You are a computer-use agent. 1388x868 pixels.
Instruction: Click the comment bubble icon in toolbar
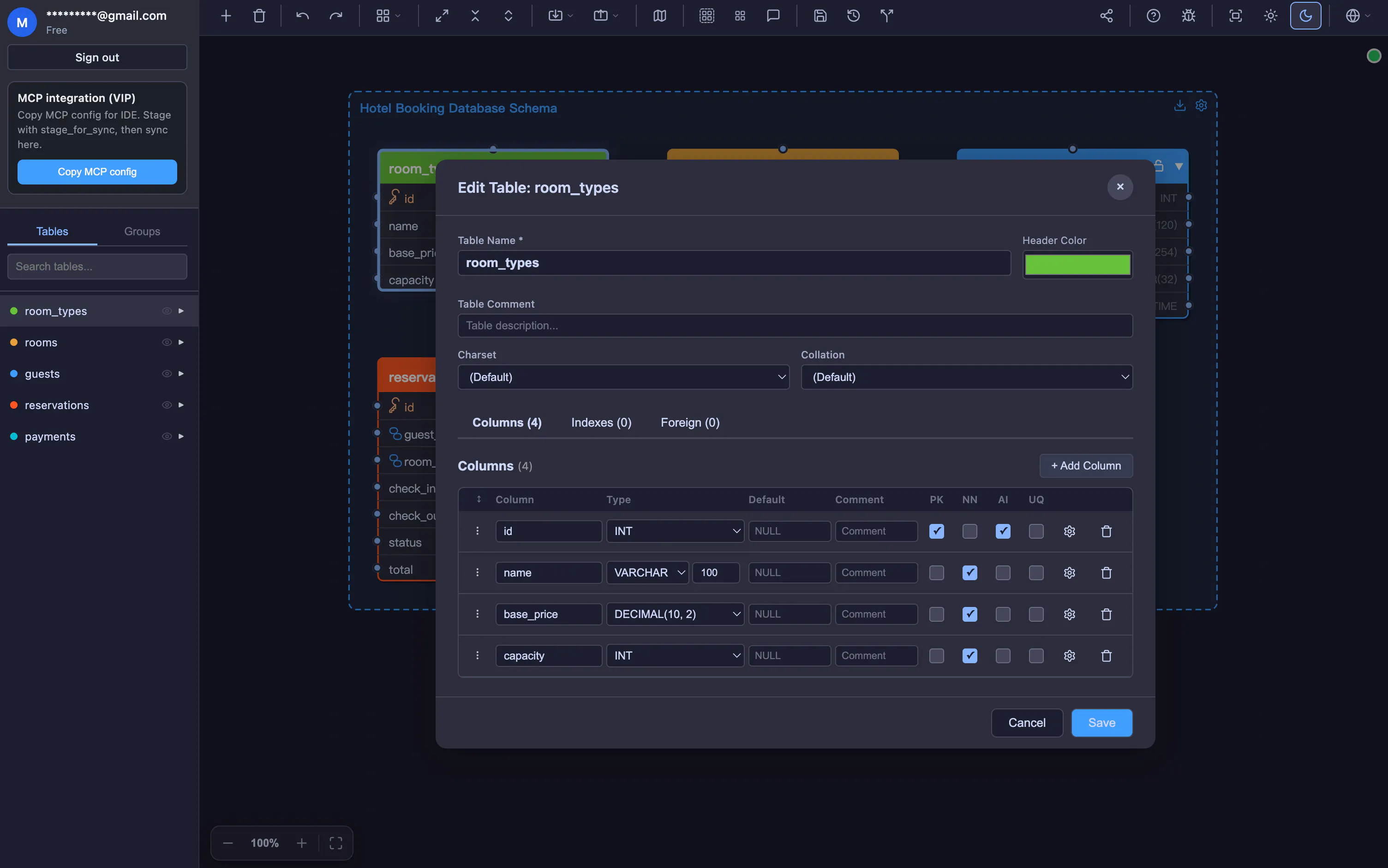[x=773, y=16]
